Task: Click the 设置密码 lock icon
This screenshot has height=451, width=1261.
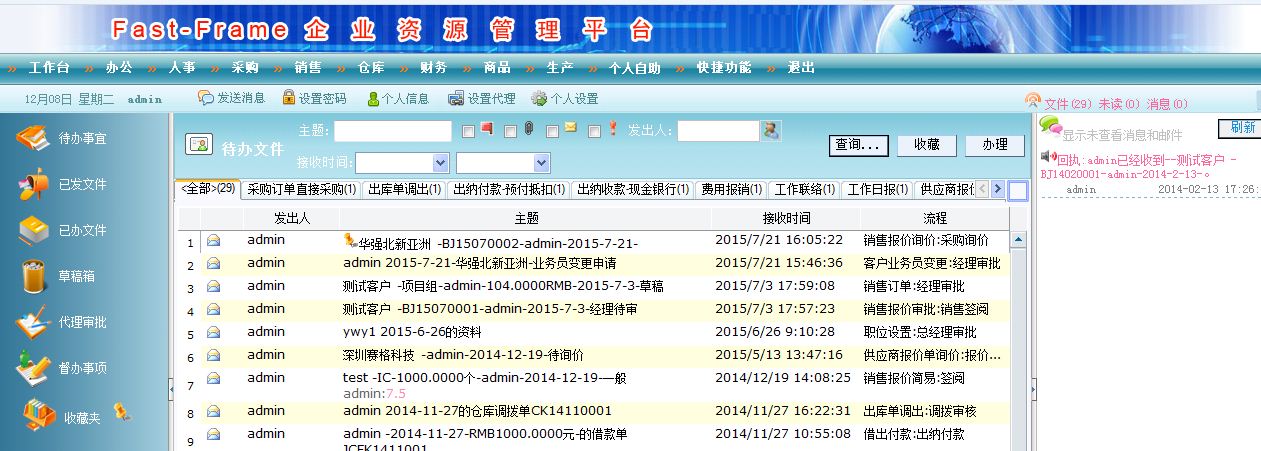Action: (x=289, y=98)
